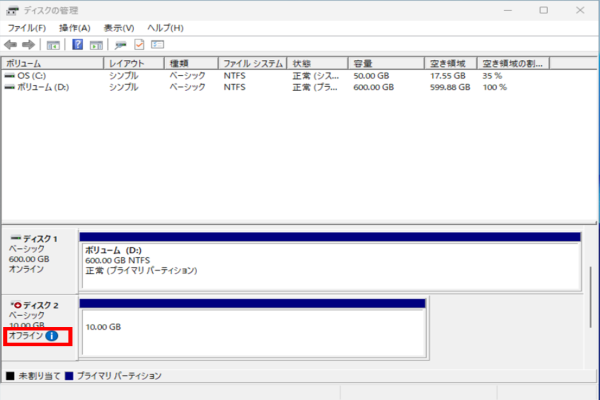600x400 pixels.
Task: Click the Forward arrow in the toolbar
Action: point(28,45)
